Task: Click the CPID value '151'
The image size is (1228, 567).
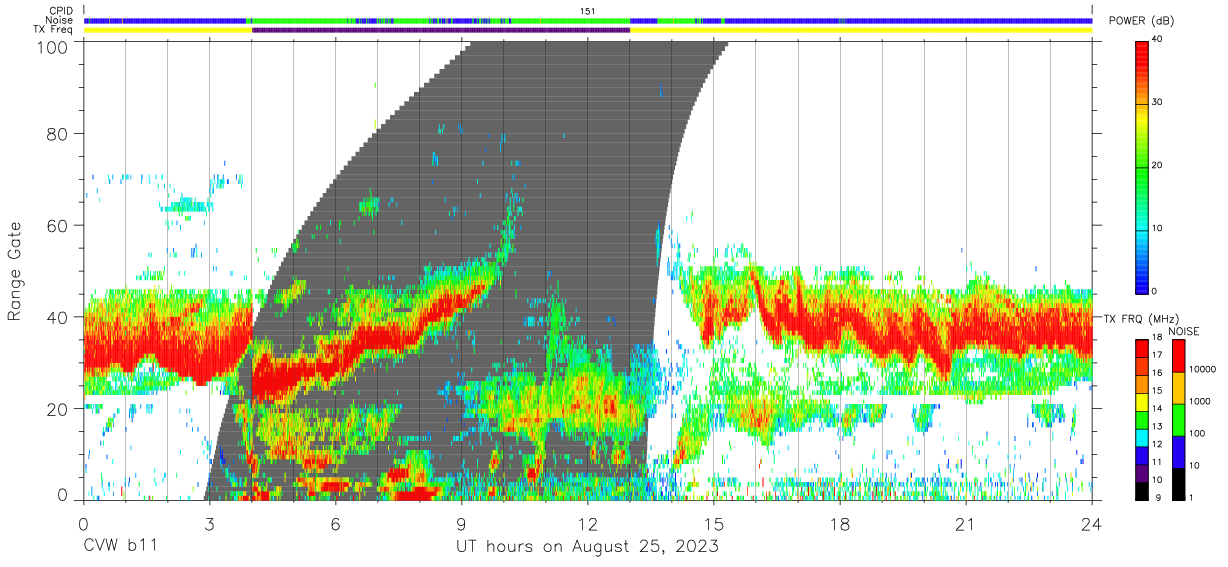Action: point(588,10)
